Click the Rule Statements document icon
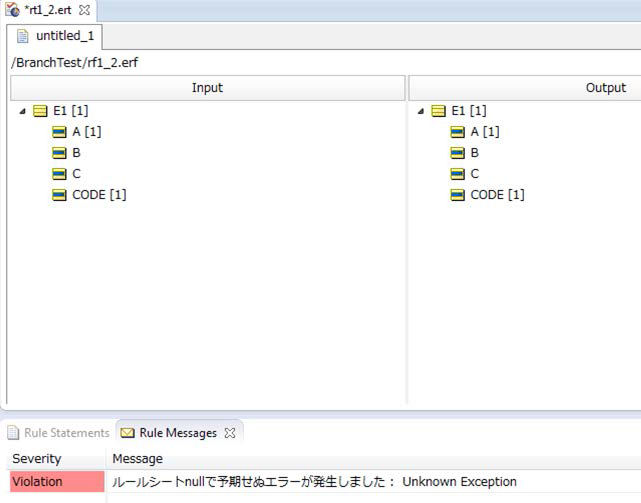This screenshot has width=641, height=503. pyautogui.click(x=13, y=433)
